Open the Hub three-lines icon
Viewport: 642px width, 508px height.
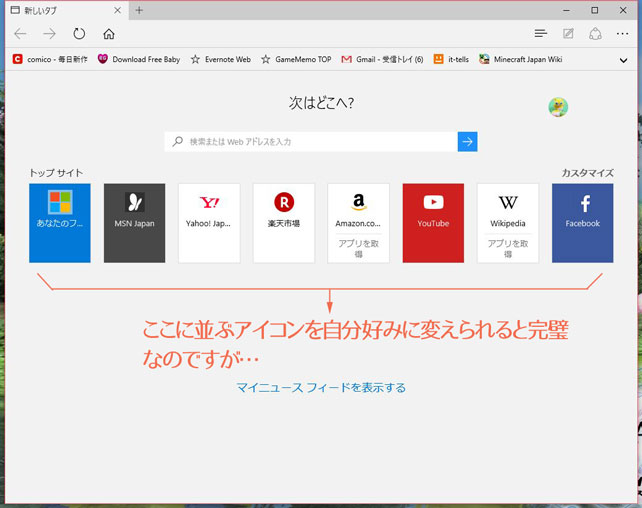541,34
